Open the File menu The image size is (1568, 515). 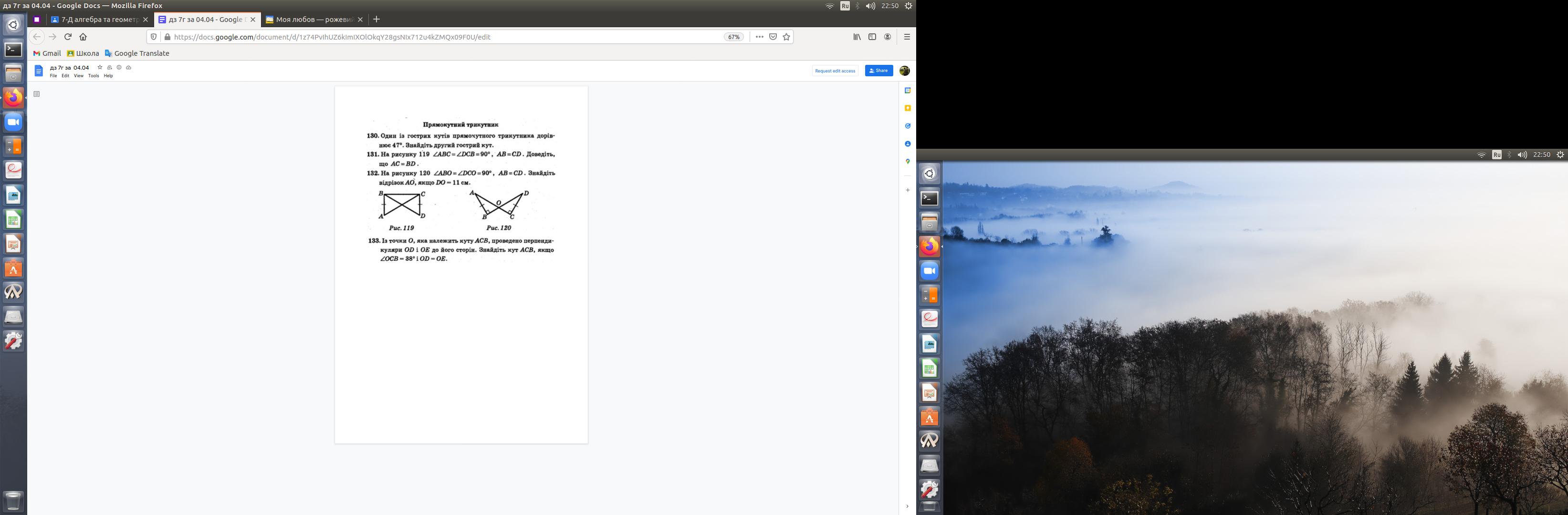[x=53, y=76]
